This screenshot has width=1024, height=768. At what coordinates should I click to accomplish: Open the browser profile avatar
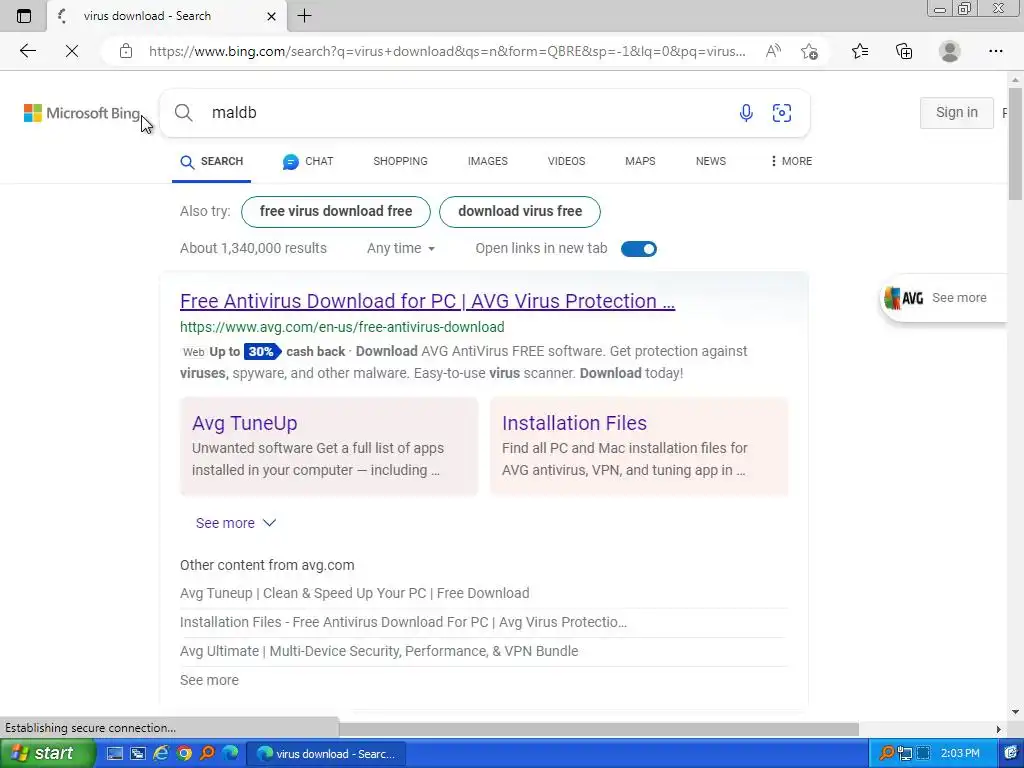[949, 51]
